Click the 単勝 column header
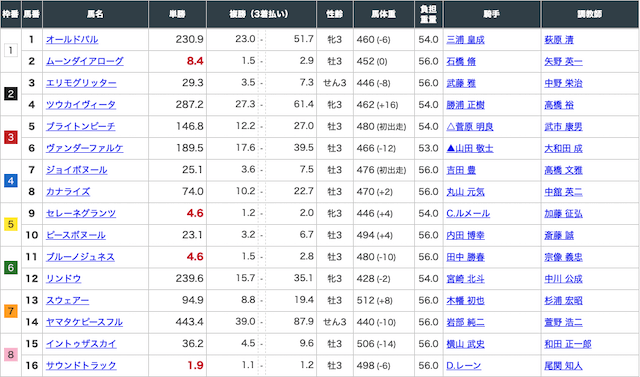 (178, 14)
